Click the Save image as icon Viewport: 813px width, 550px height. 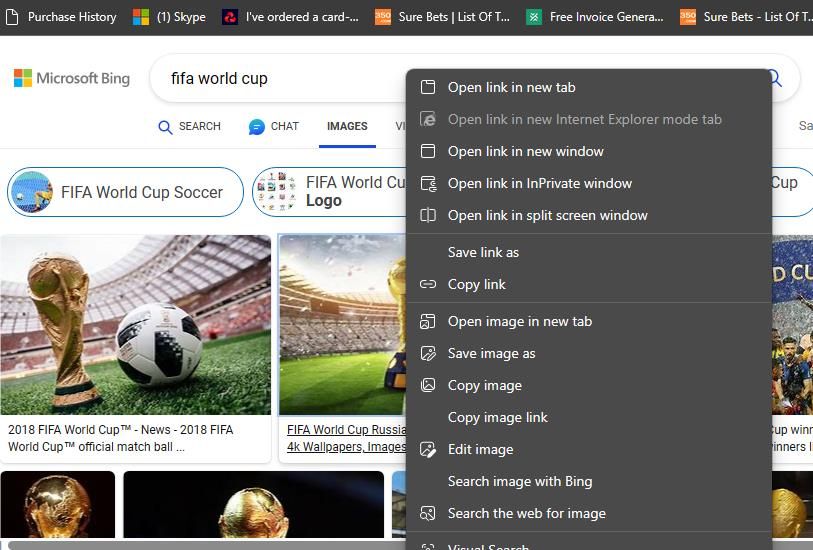[428, 354]
